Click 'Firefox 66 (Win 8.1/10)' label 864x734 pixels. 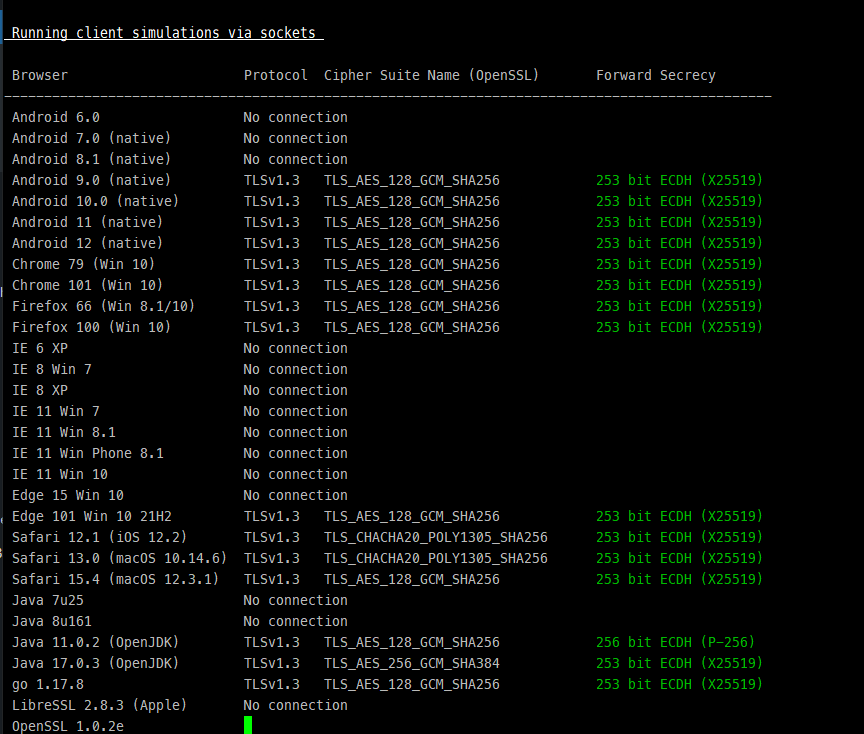[104, 306]
